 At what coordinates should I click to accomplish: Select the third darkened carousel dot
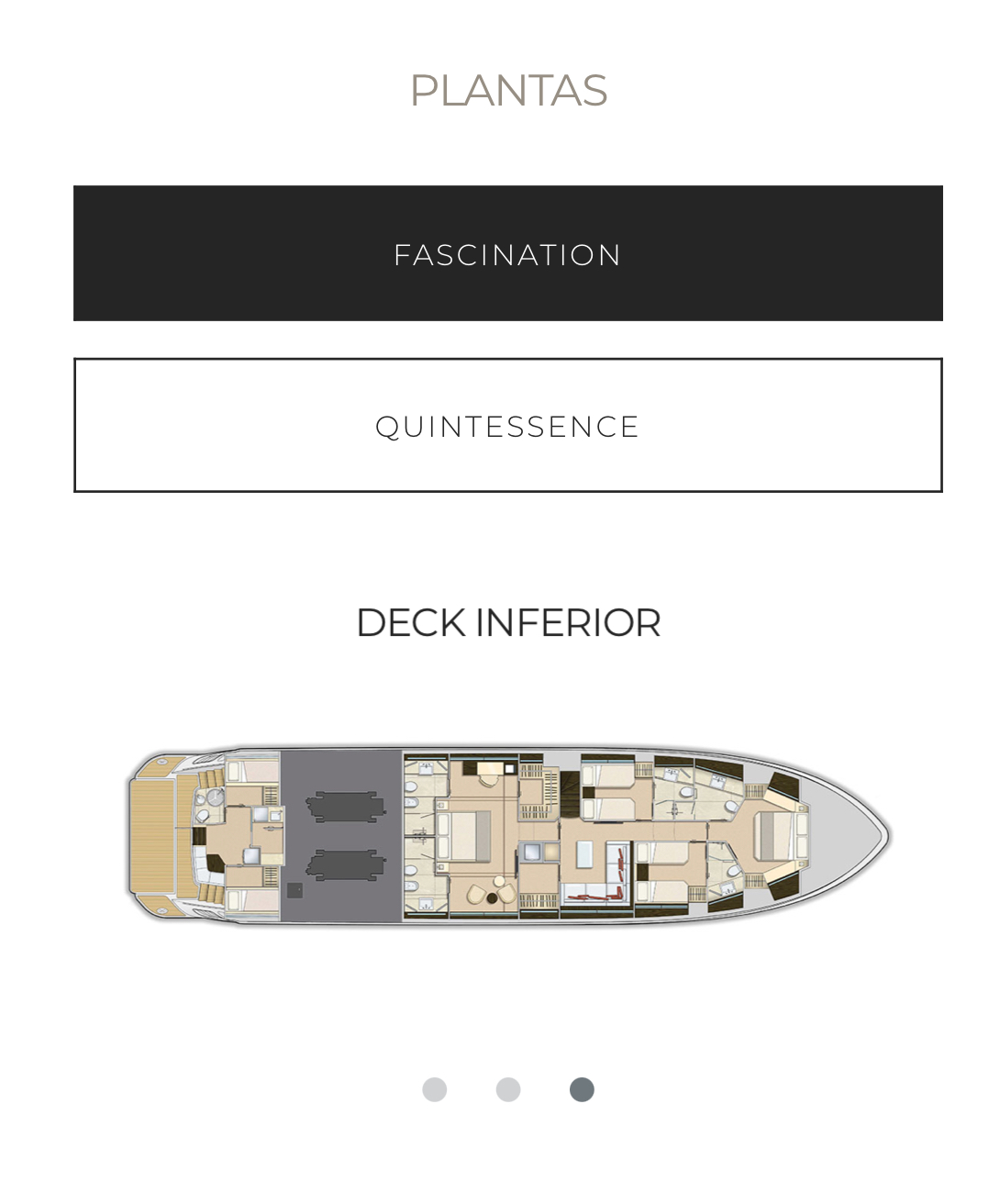[580, 1091]
